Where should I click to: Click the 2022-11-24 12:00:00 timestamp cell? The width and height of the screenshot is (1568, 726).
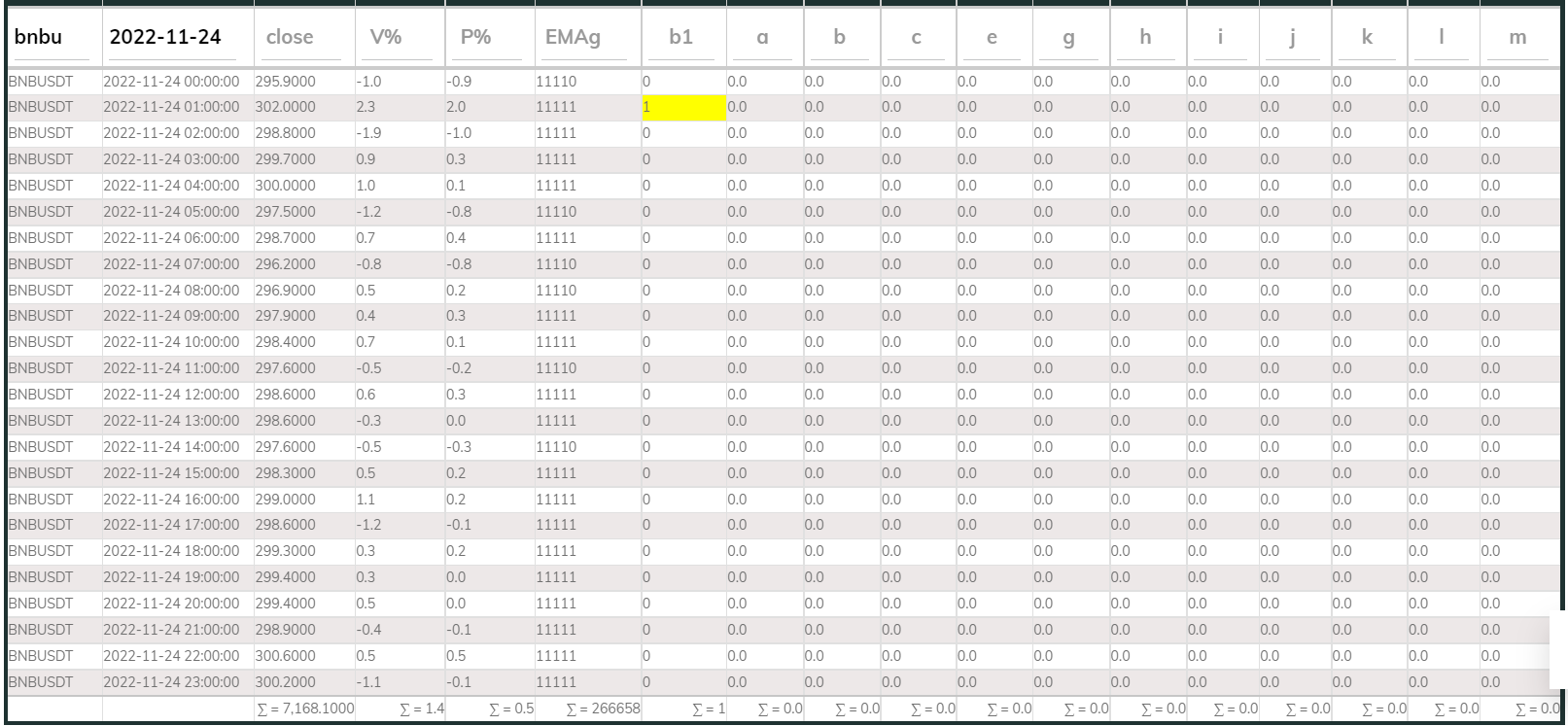[171, 395]
